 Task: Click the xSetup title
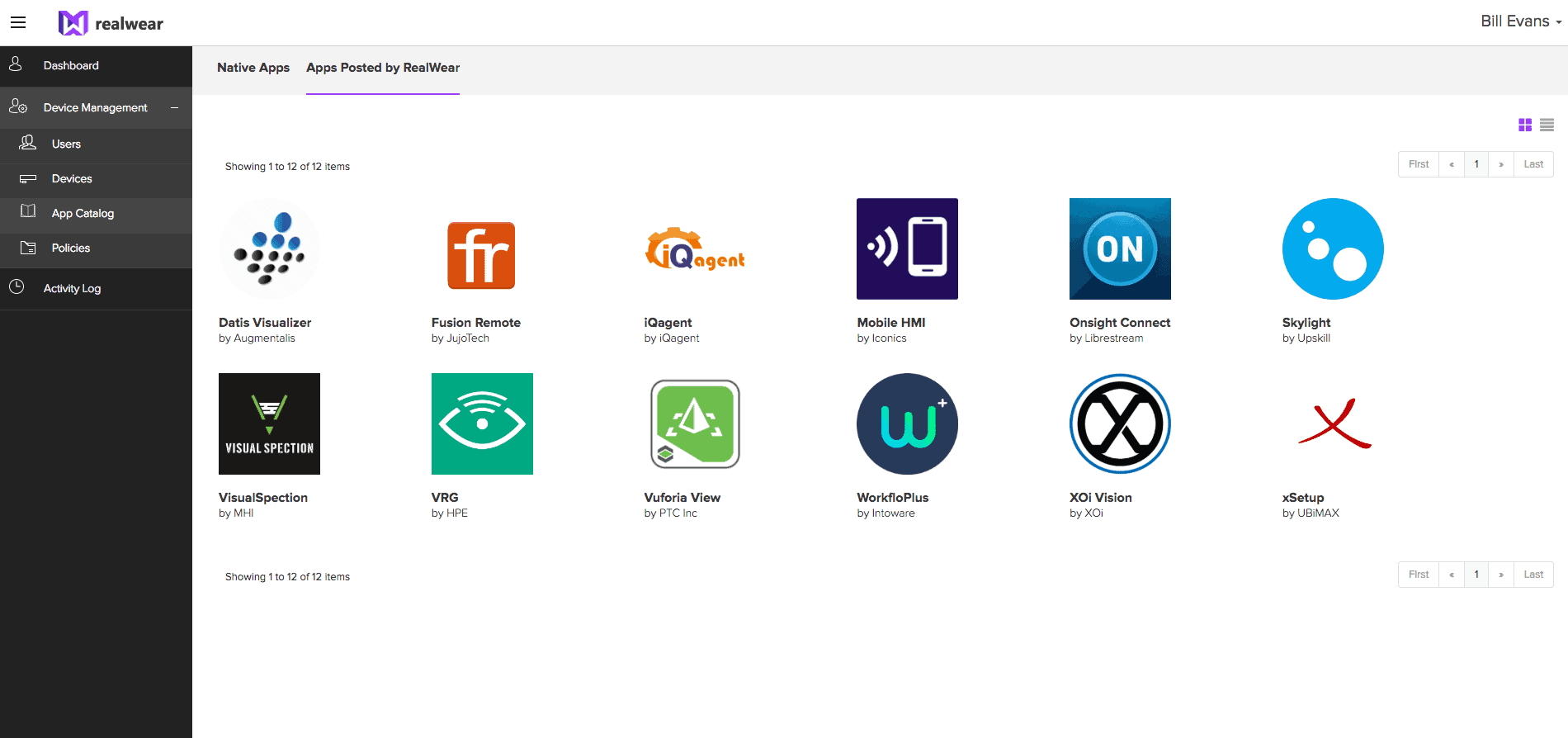1303,498
